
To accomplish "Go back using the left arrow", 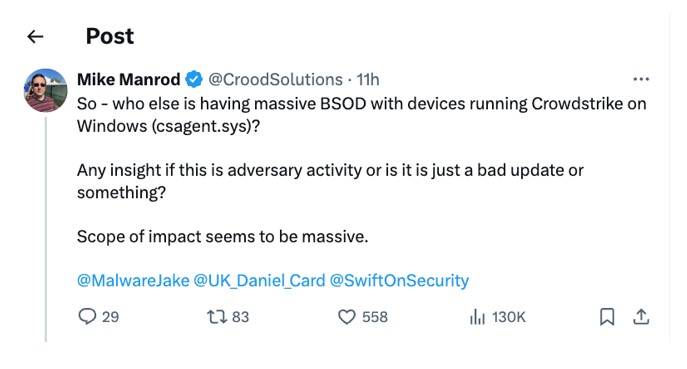I will (35, 36).
